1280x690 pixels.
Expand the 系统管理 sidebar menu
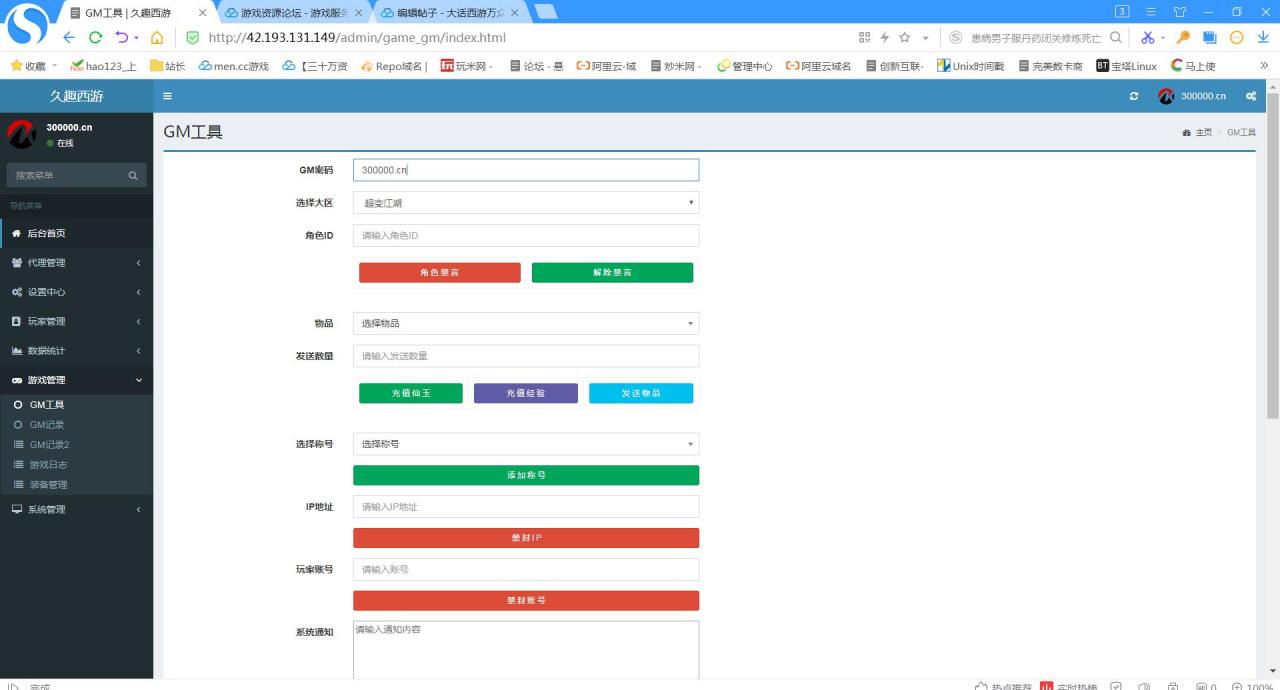pyautogui.click(x=76, y=510)
